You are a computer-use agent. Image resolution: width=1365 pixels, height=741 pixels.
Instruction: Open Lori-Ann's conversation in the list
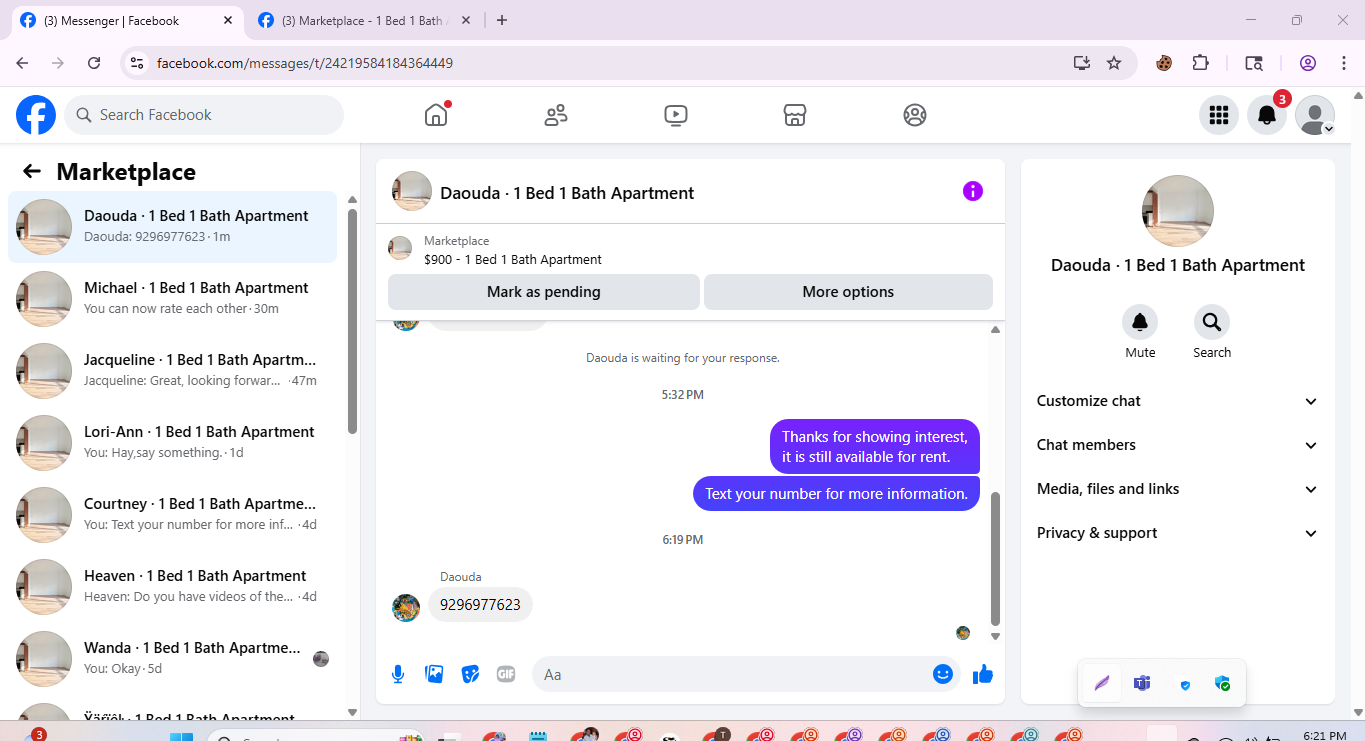point(172,443)
